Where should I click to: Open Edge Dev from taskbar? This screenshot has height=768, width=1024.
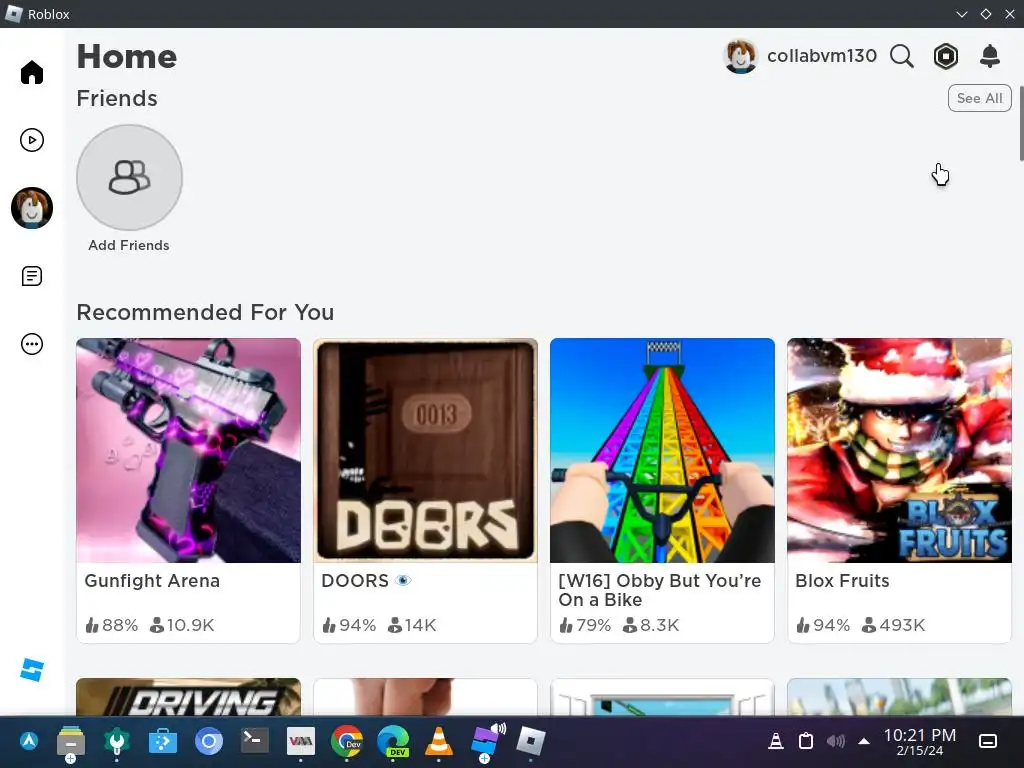coord(393,741)
